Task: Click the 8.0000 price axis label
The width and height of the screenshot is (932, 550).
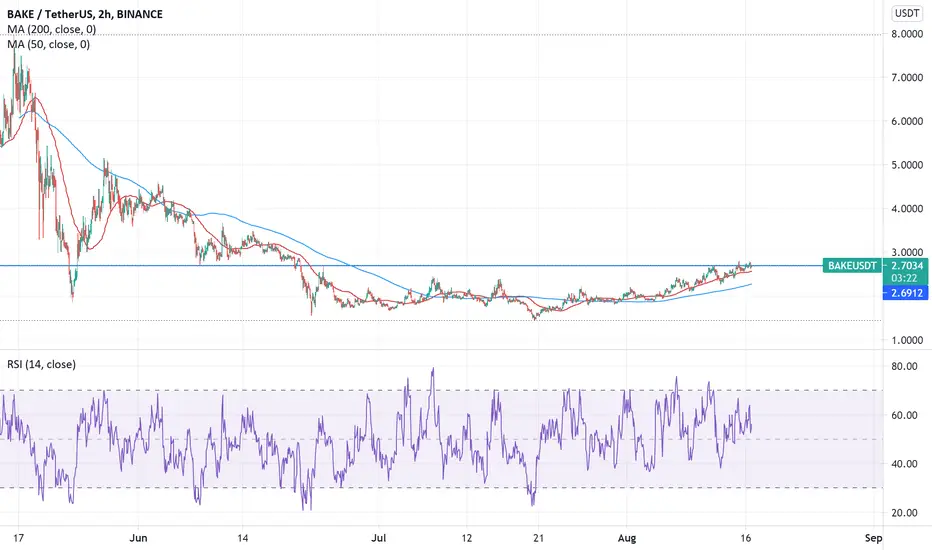Action: (x=907, y=34)
